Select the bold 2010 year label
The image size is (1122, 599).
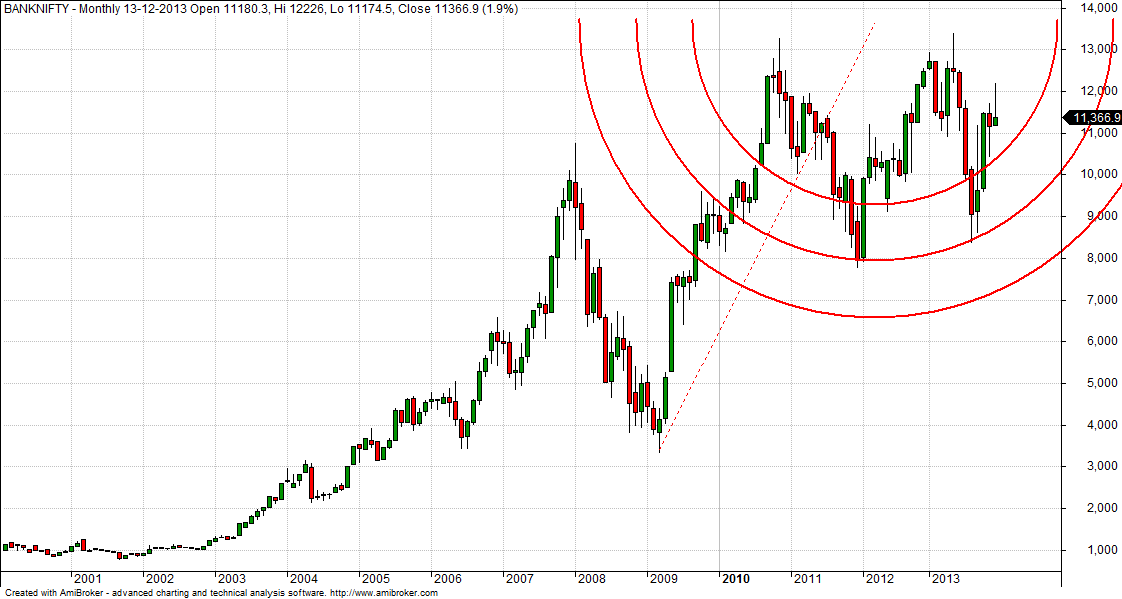click(x=736, y=579)
